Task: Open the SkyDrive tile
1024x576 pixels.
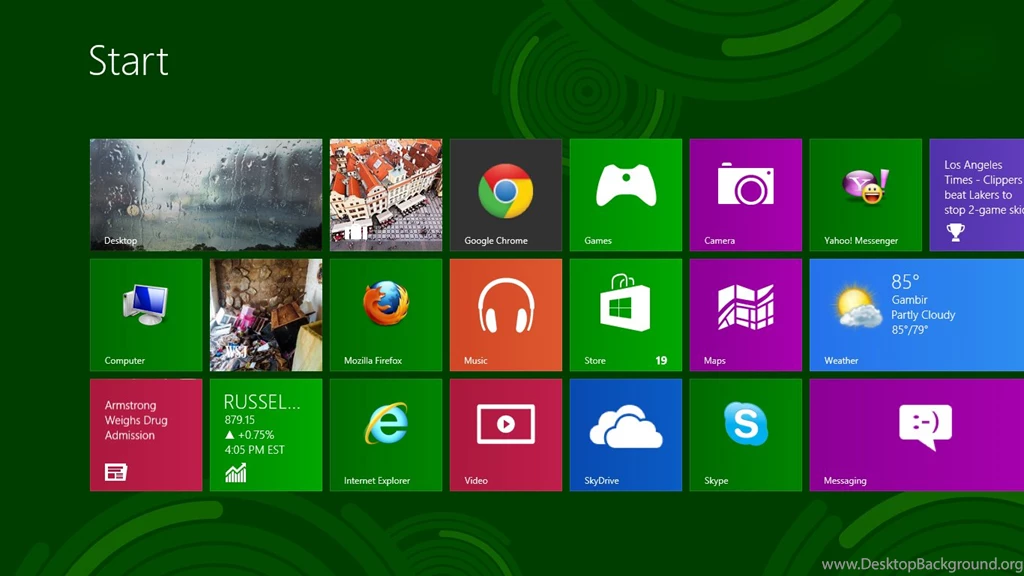Action: pos(626,435)
